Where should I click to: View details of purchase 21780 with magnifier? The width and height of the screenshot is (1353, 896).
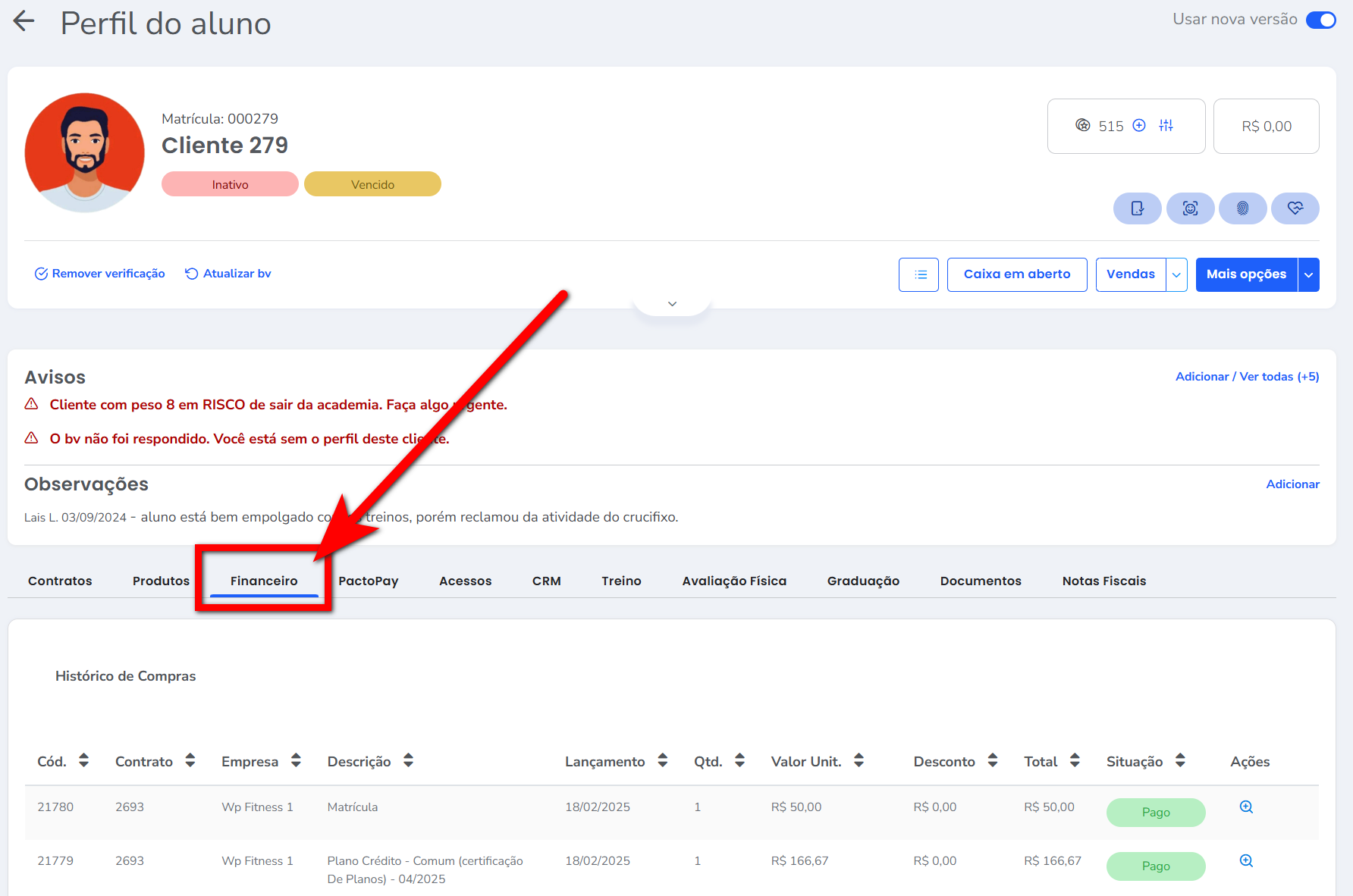pyautogui.click(x=1246, y=807)
